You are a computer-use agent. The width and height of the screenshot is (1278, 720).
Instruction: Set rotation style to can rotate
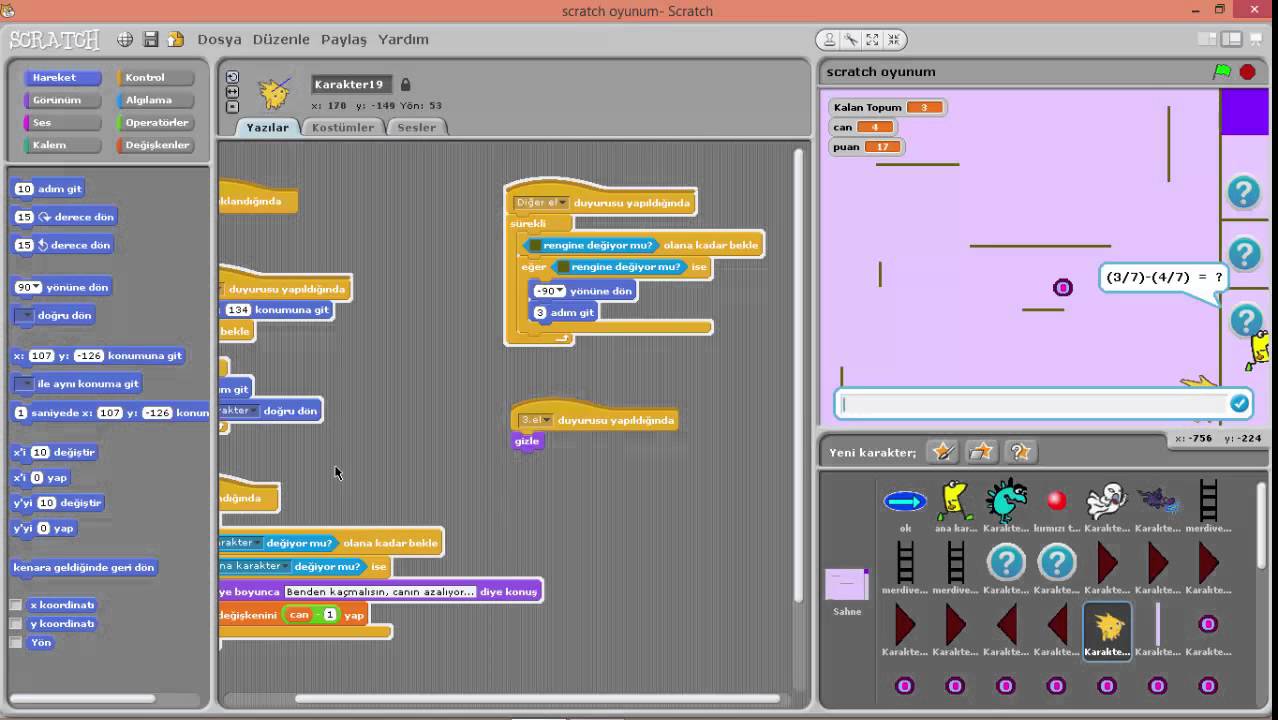(232, 77)
